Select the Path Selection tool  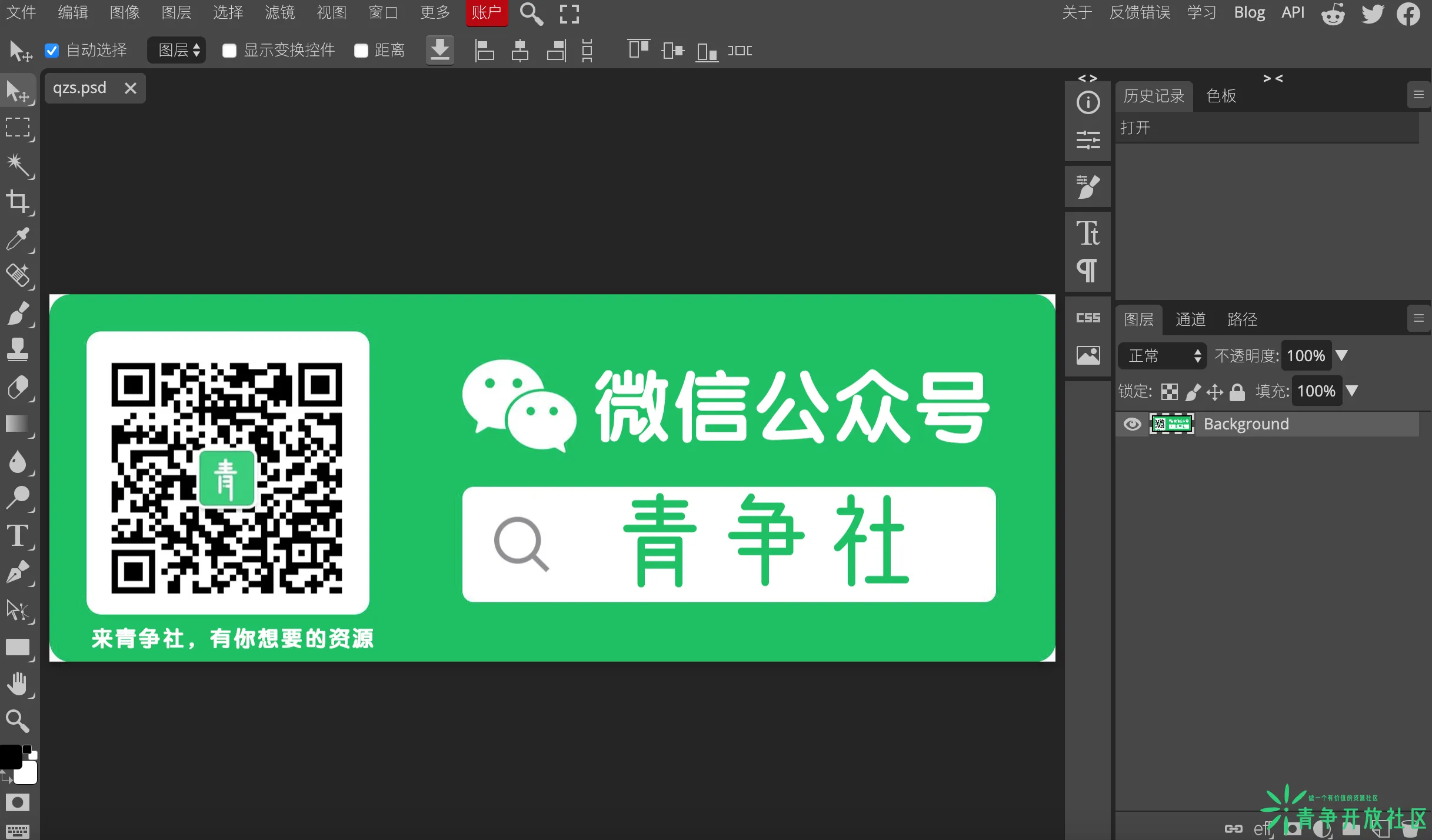(18, 610)
